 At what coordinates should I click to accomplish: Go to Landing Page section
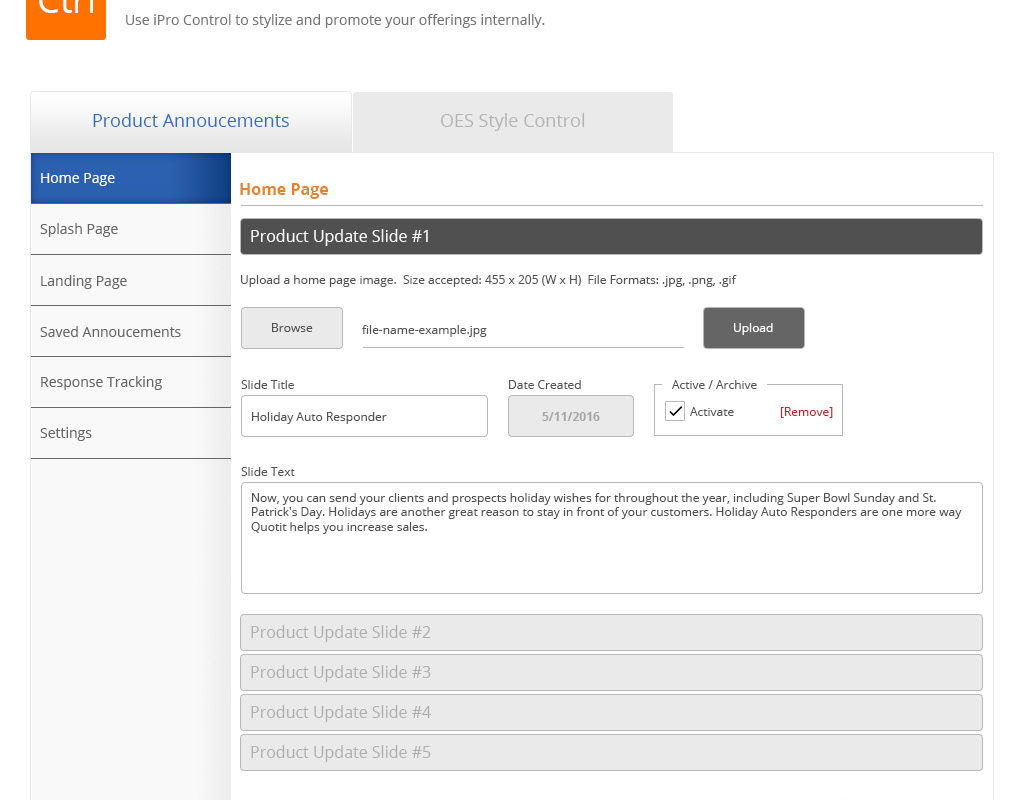pos(130,281)
